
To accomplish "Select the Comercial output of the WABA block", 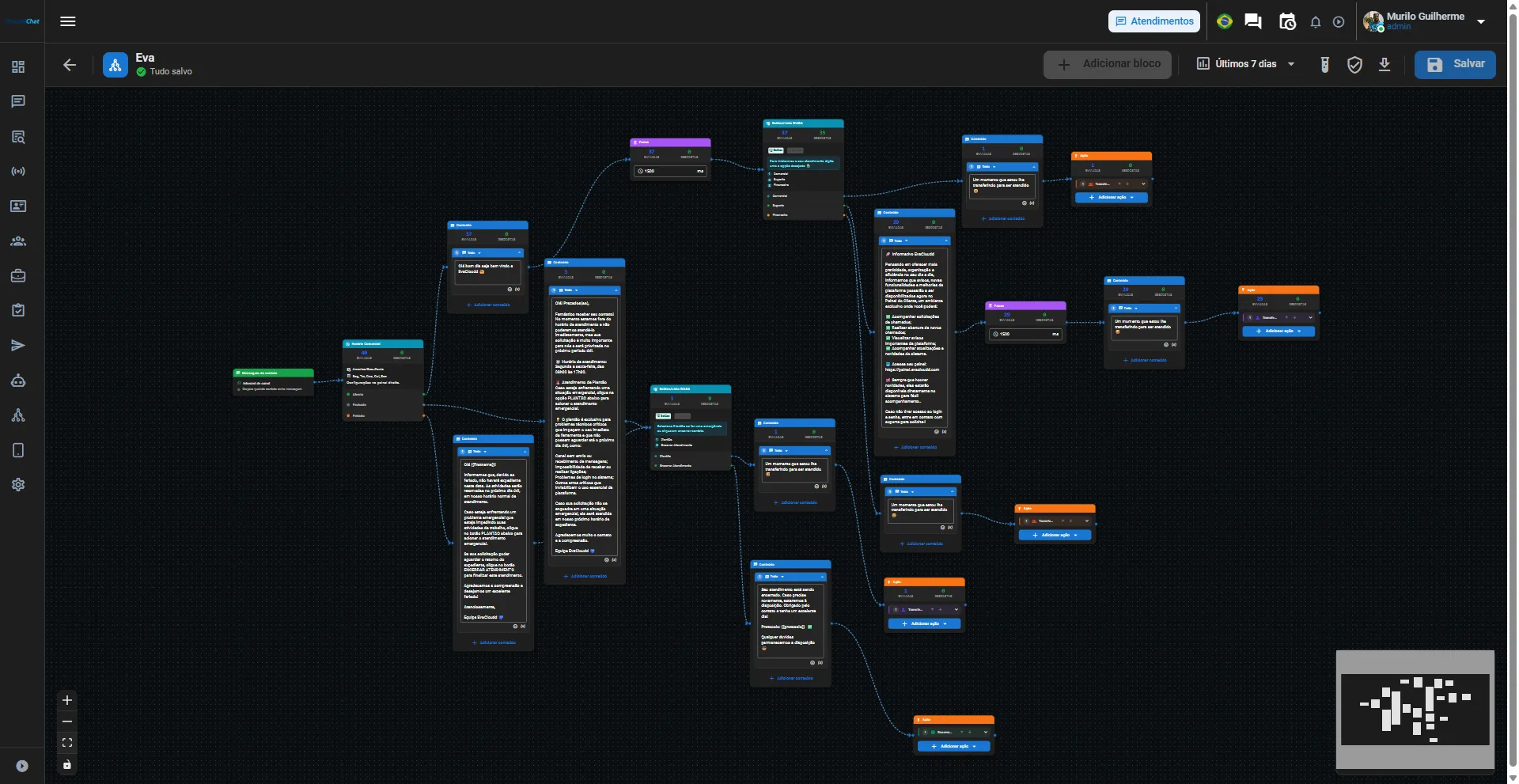I will tap(804, 195).
